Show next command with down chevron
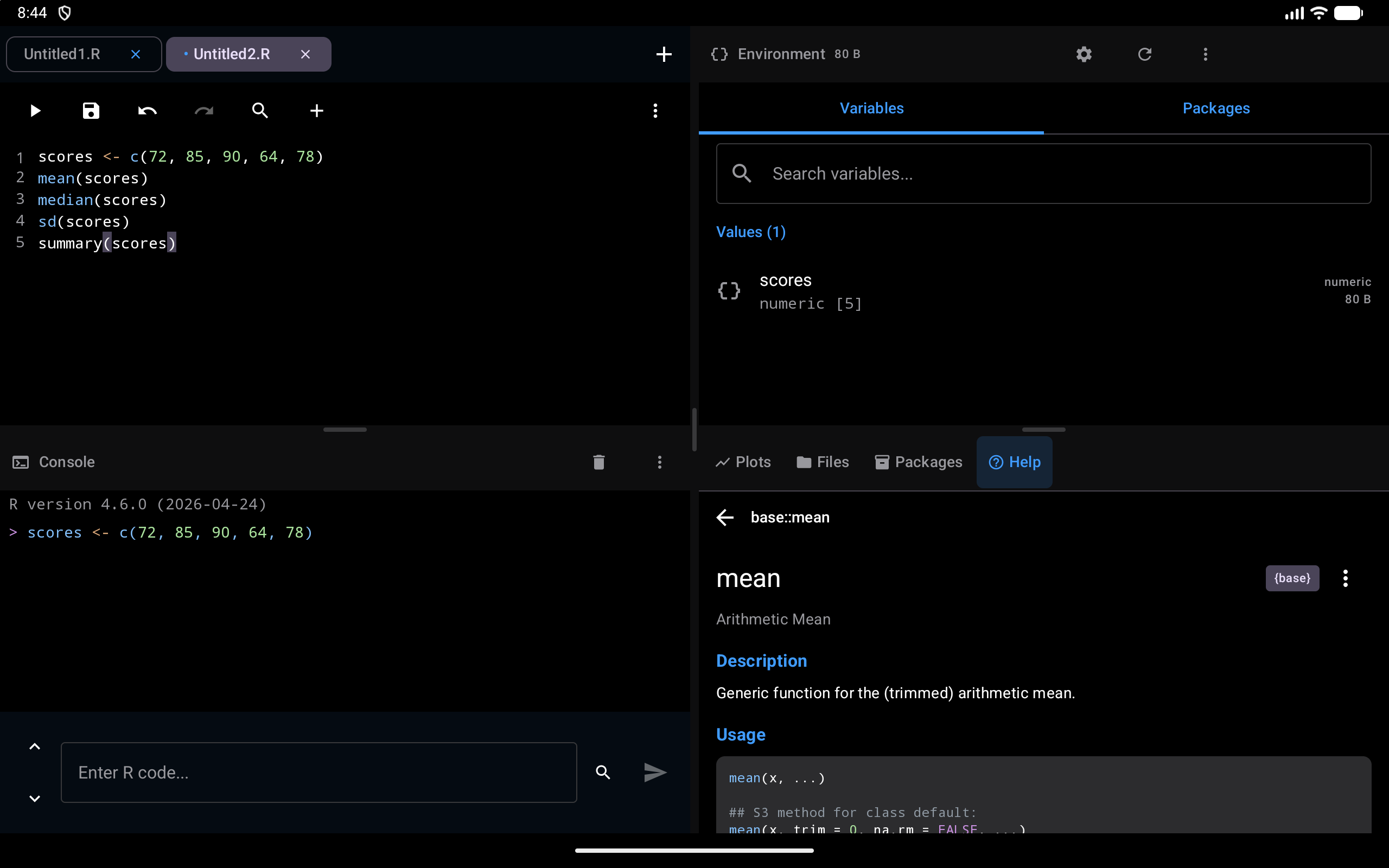1389x868 pixels. 34,799
